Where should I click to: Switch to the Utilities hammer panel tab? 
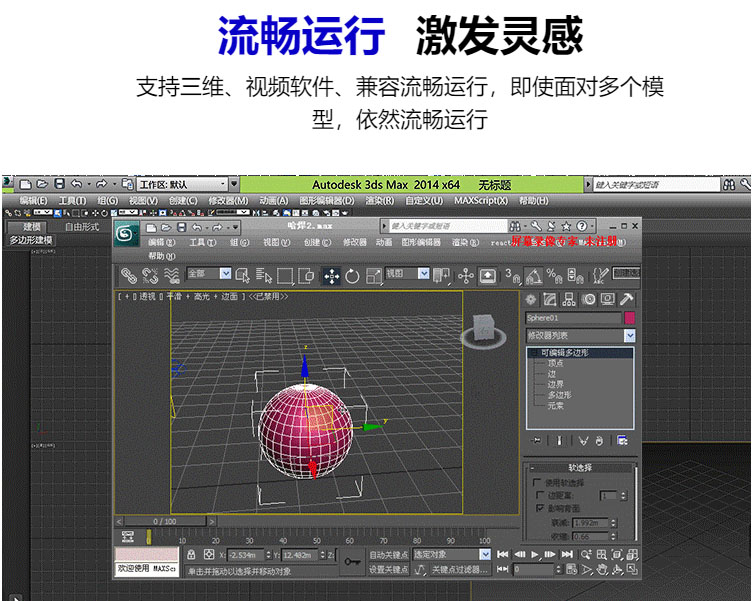pyautogui.click(x=626, y=299)
